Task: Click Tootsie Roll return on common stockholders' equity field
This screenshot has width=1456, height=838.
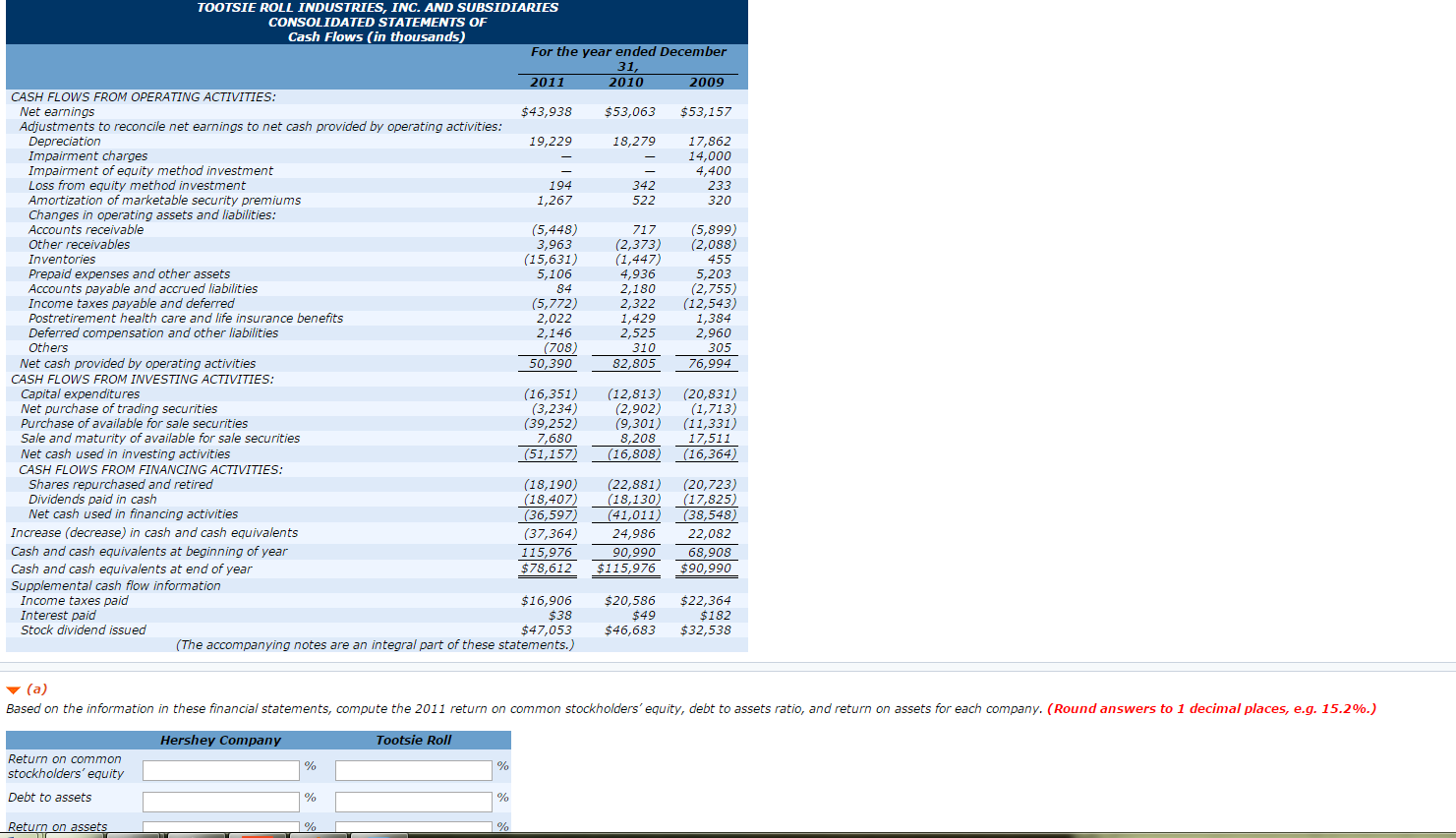Action: point(414,770)
